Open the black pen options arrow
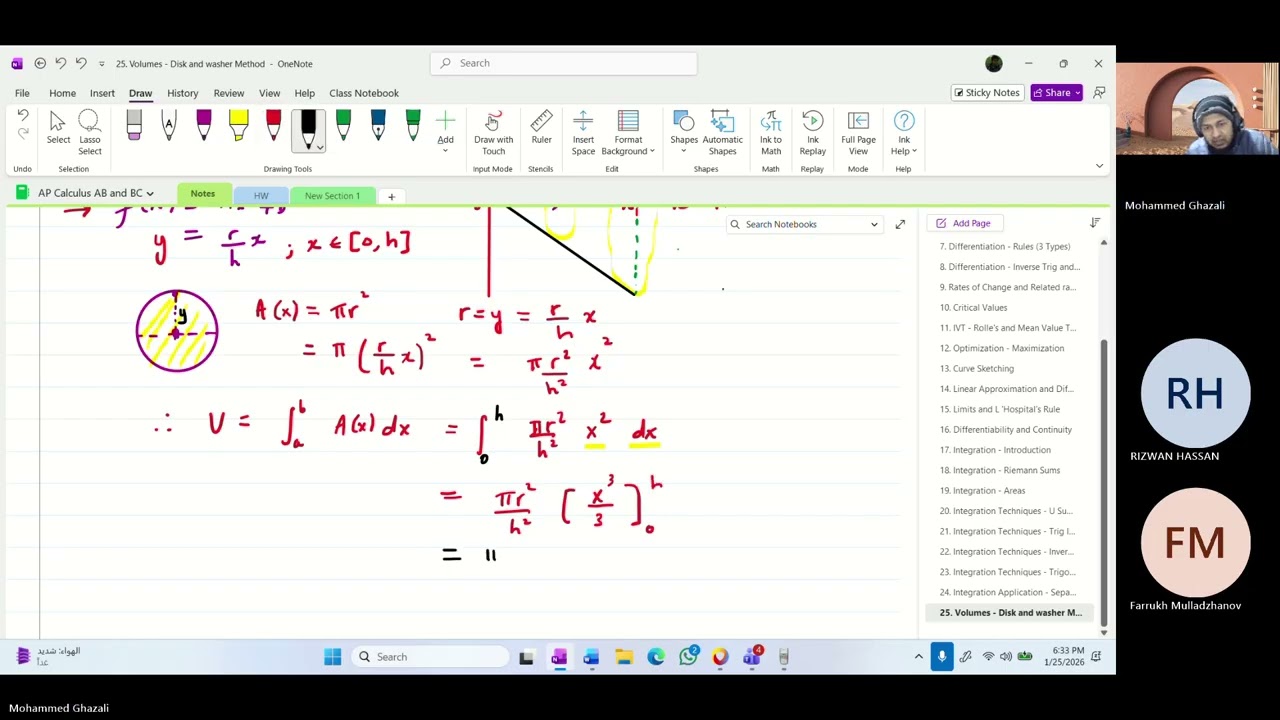 319,146
